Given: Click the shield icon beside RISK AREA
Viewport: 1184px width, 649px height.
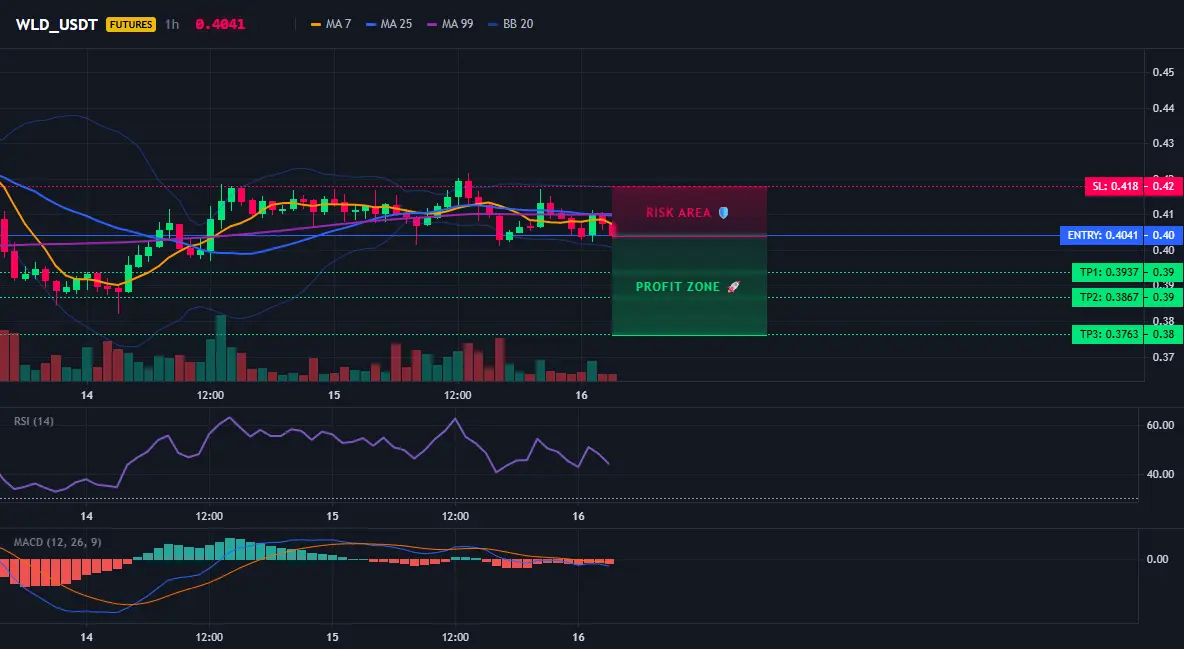Looking at the screenshot, I should [723, 213].
